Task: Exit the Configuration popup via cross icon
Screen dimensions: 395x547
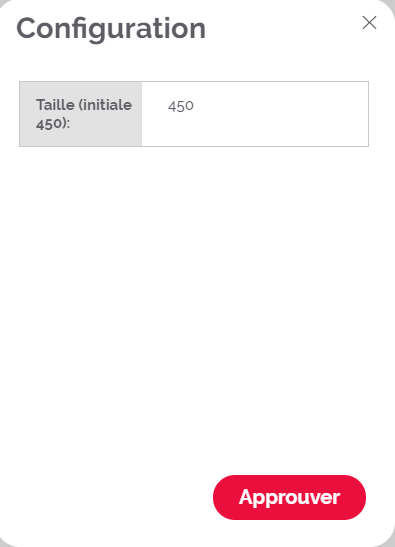Action: [x=369, y=23]
